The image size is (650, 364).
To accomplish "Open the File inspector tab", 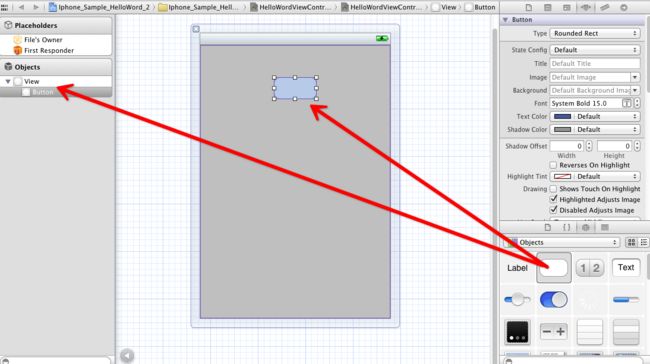I will pos(529,7).
